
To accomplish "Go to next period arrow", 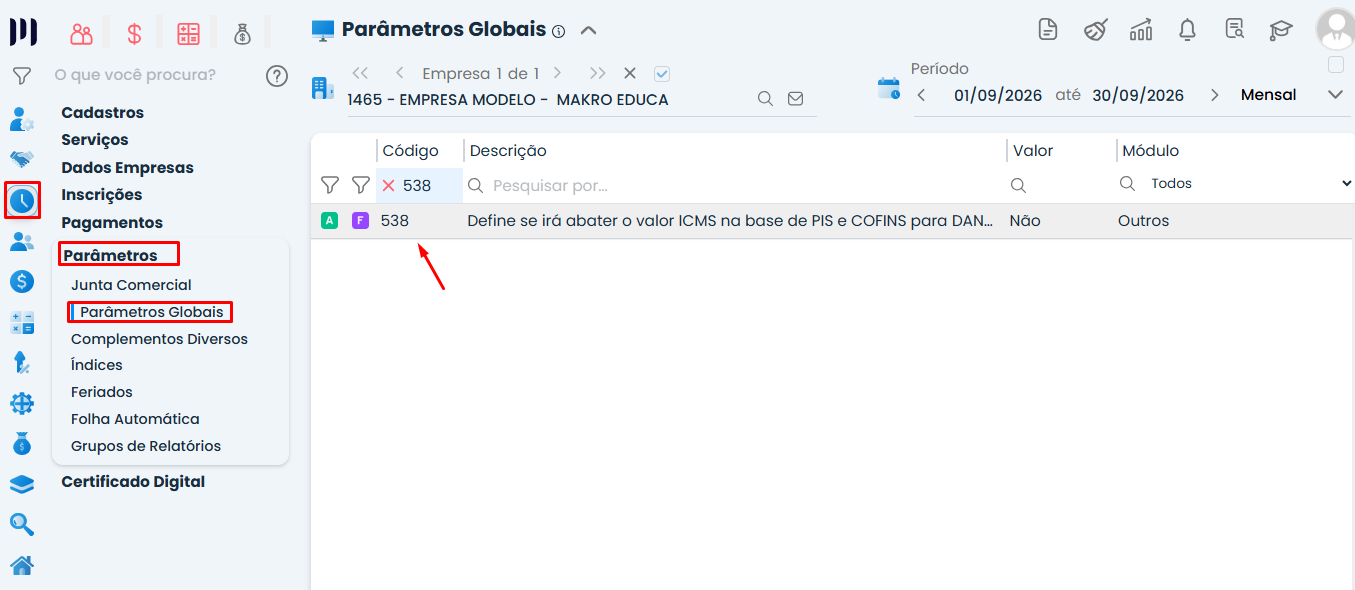I will (x=1215, y=96).
